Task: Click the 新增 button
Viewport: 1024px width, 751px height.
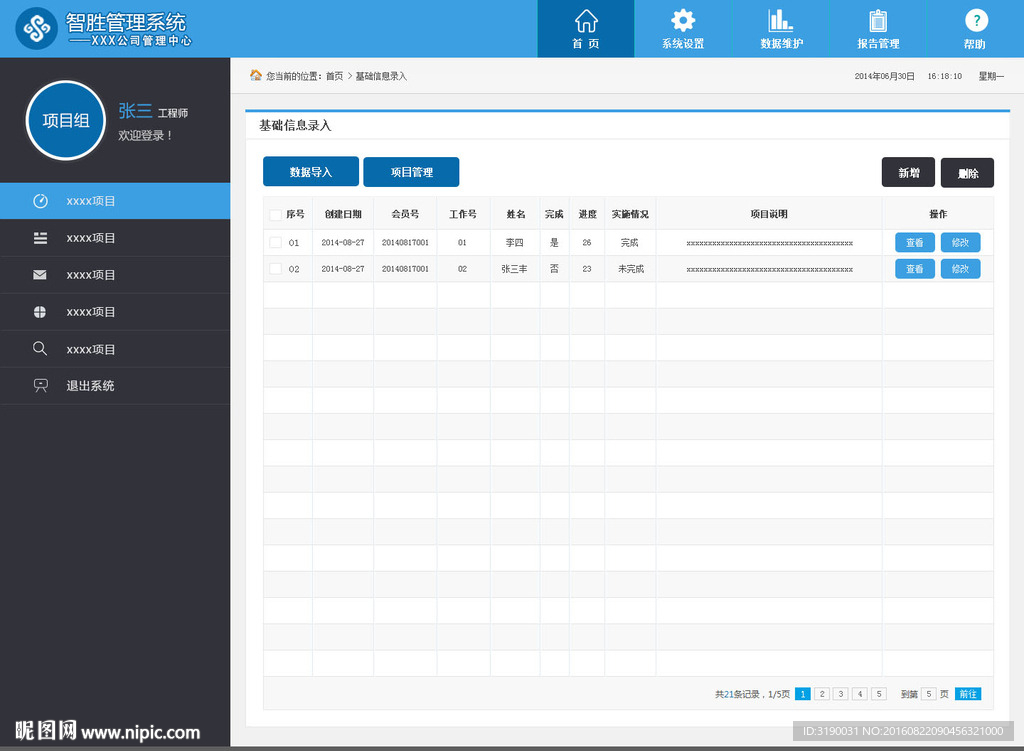Action: 908,173
